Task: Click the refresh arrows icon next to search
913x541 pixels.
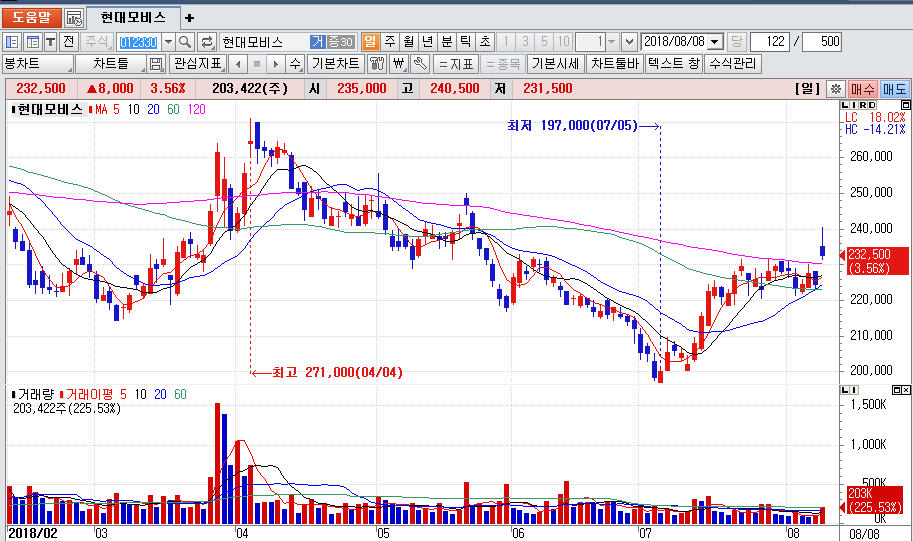Action: 207,42
